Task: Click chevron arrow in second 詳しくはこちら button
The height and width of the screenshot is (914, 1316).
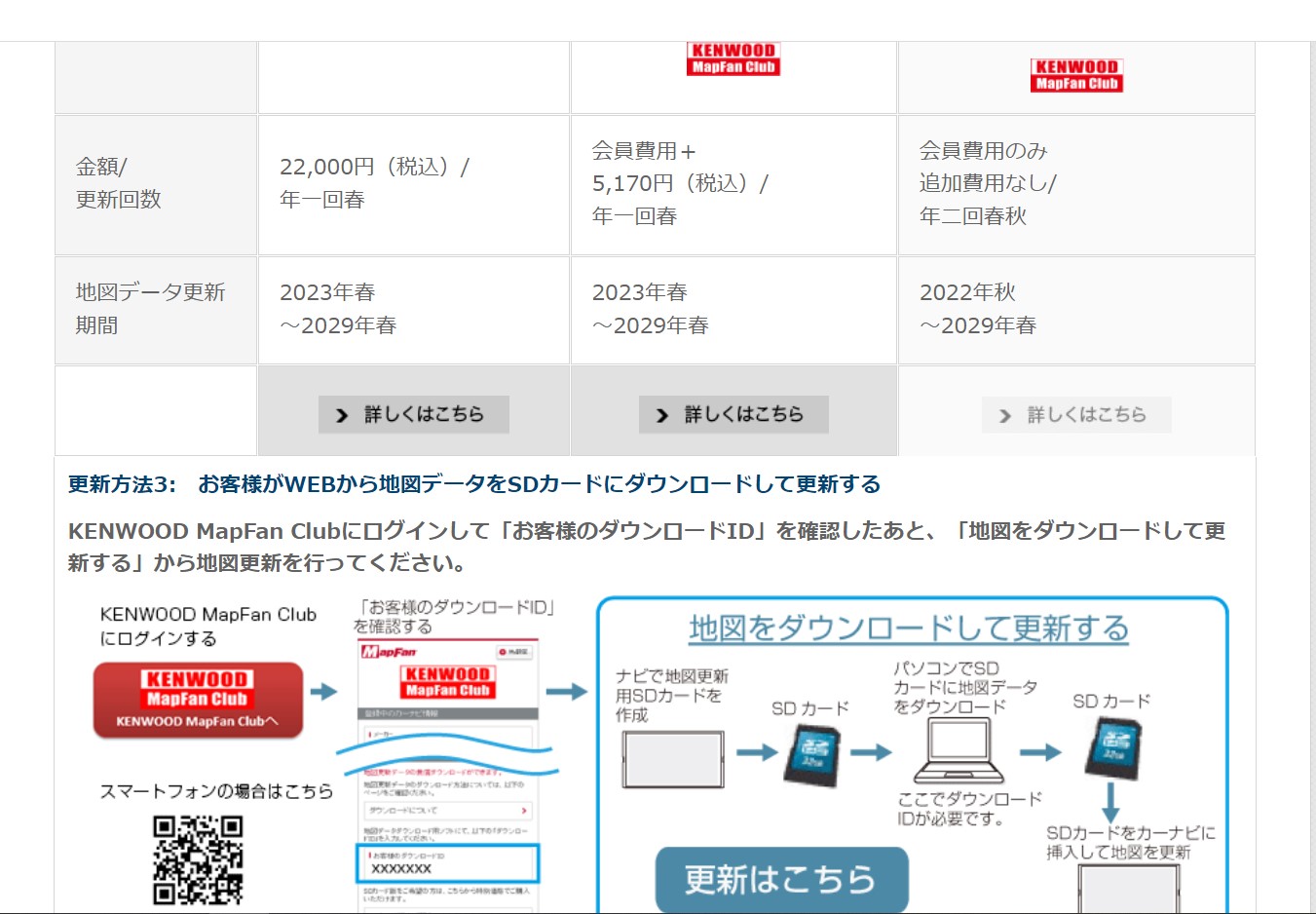Action: coord(662,415)
